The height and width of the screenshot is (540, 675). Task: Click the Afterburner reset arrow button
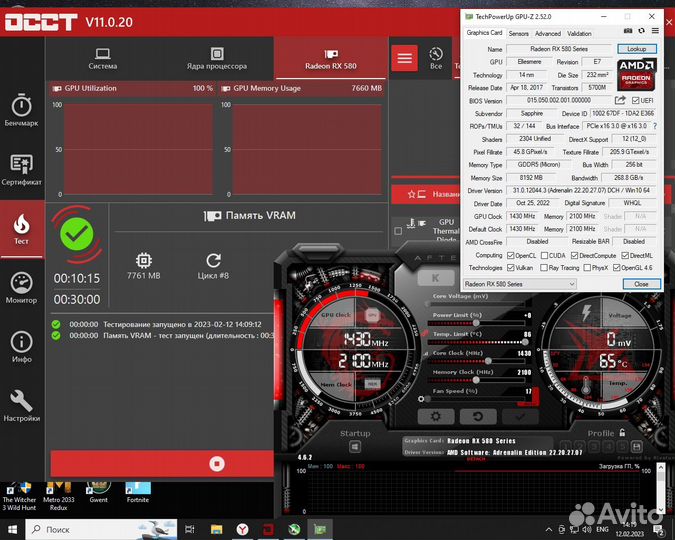point(478,416)
